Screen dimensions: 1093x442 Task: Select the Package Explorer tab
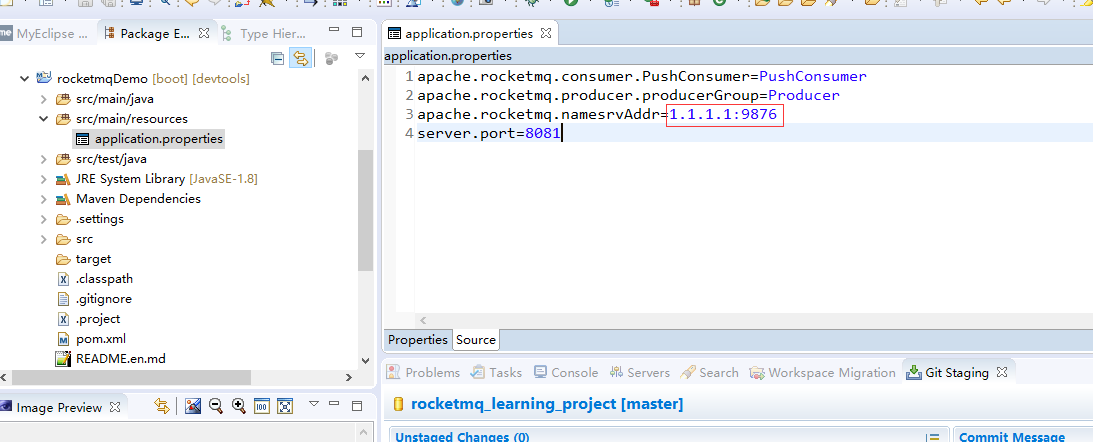tap(154, 33)
